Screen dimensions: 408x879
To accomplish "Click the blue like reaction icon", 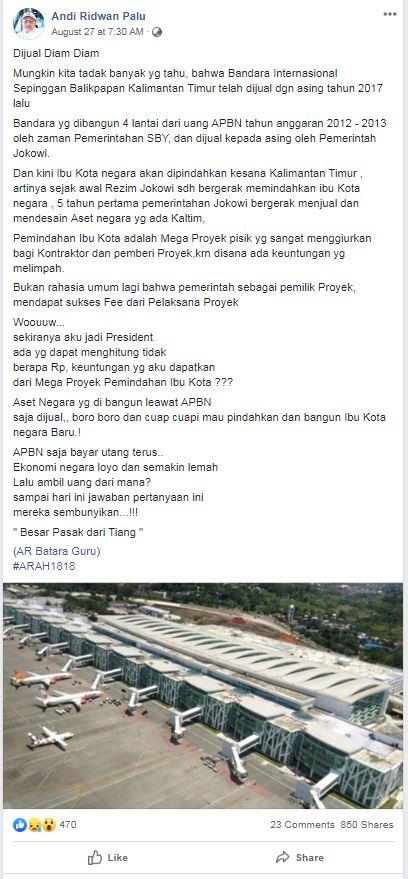I will point(20,825).
